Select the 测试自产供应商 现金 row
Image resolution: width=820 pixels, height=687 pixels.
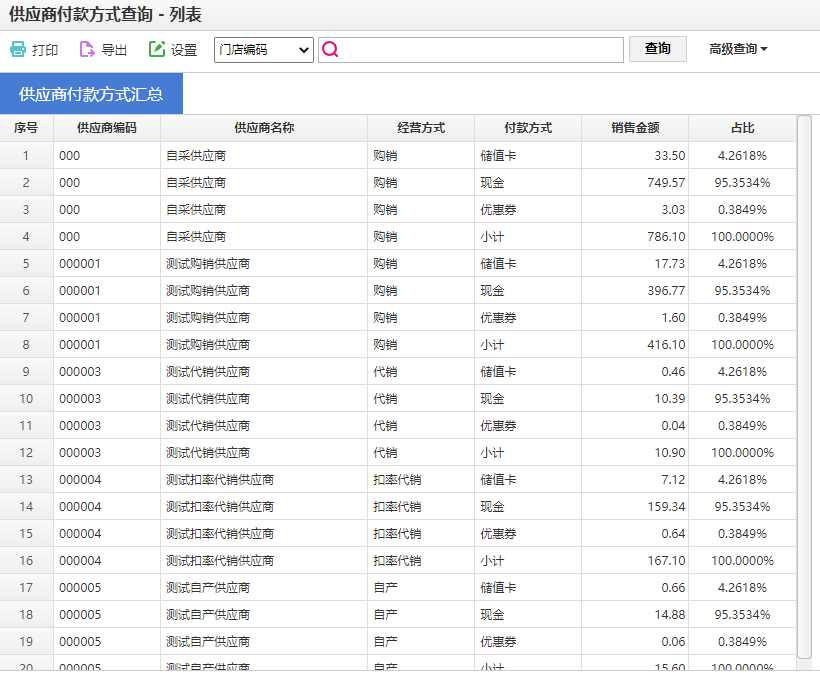click(300, 614)
